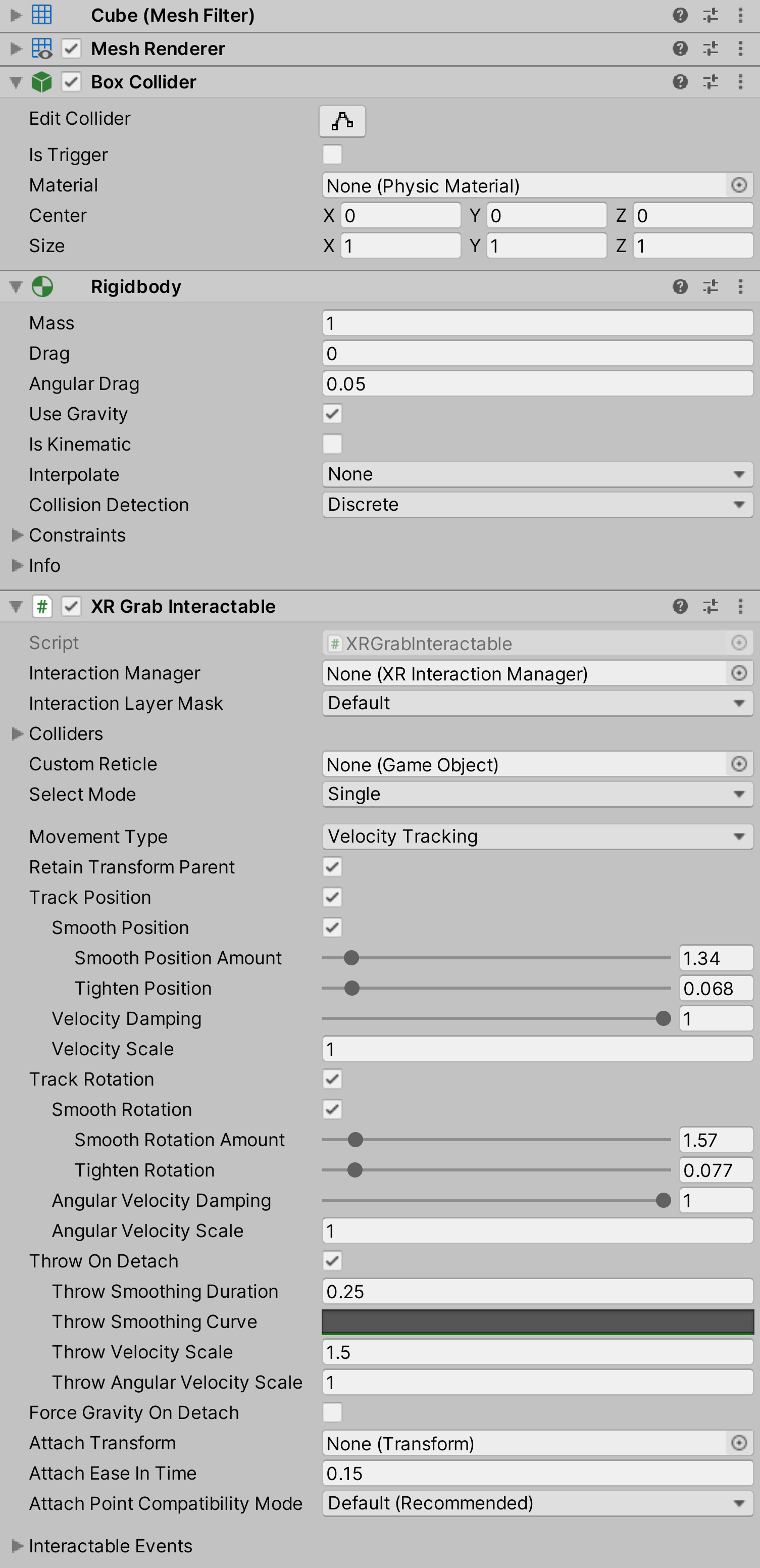This screenshot has width=760, height=1568.
Task: Open the Movement Type dropdown
Action: (537, 837)
